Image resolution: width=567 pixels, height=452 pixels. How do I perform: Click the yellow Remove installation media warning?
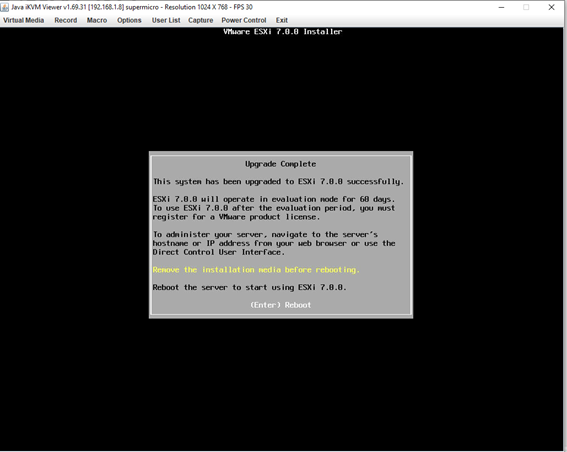[x=256, y=270]
